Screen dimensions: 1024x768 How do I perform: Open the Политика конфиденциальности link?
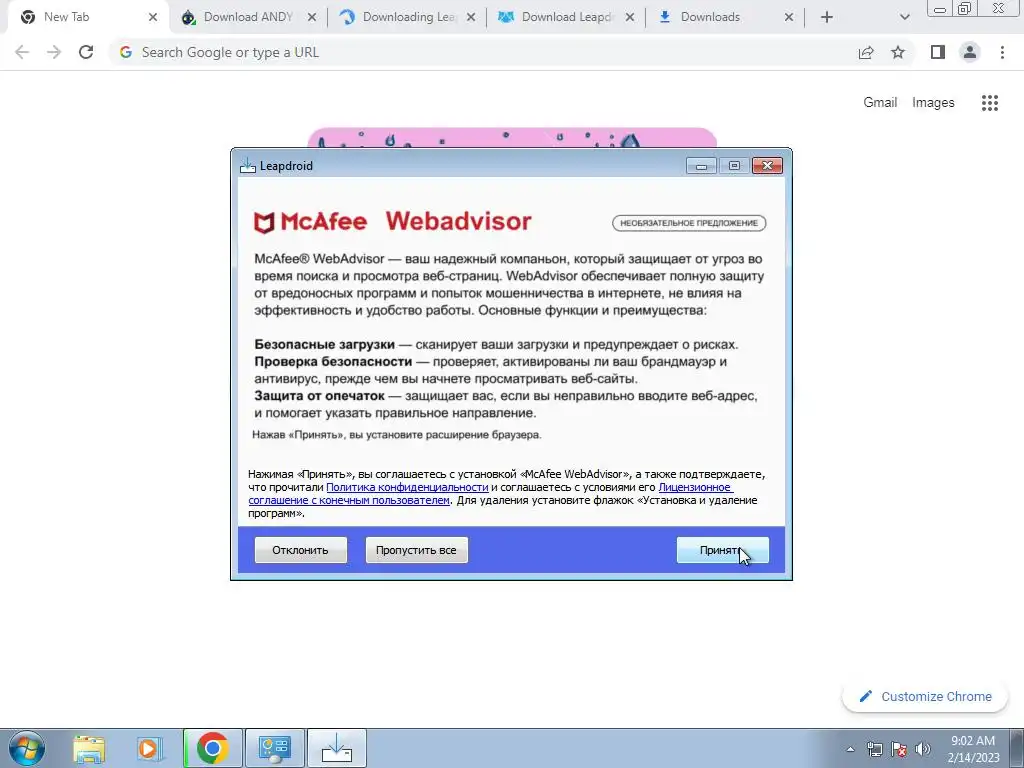[x=407, y=487]
